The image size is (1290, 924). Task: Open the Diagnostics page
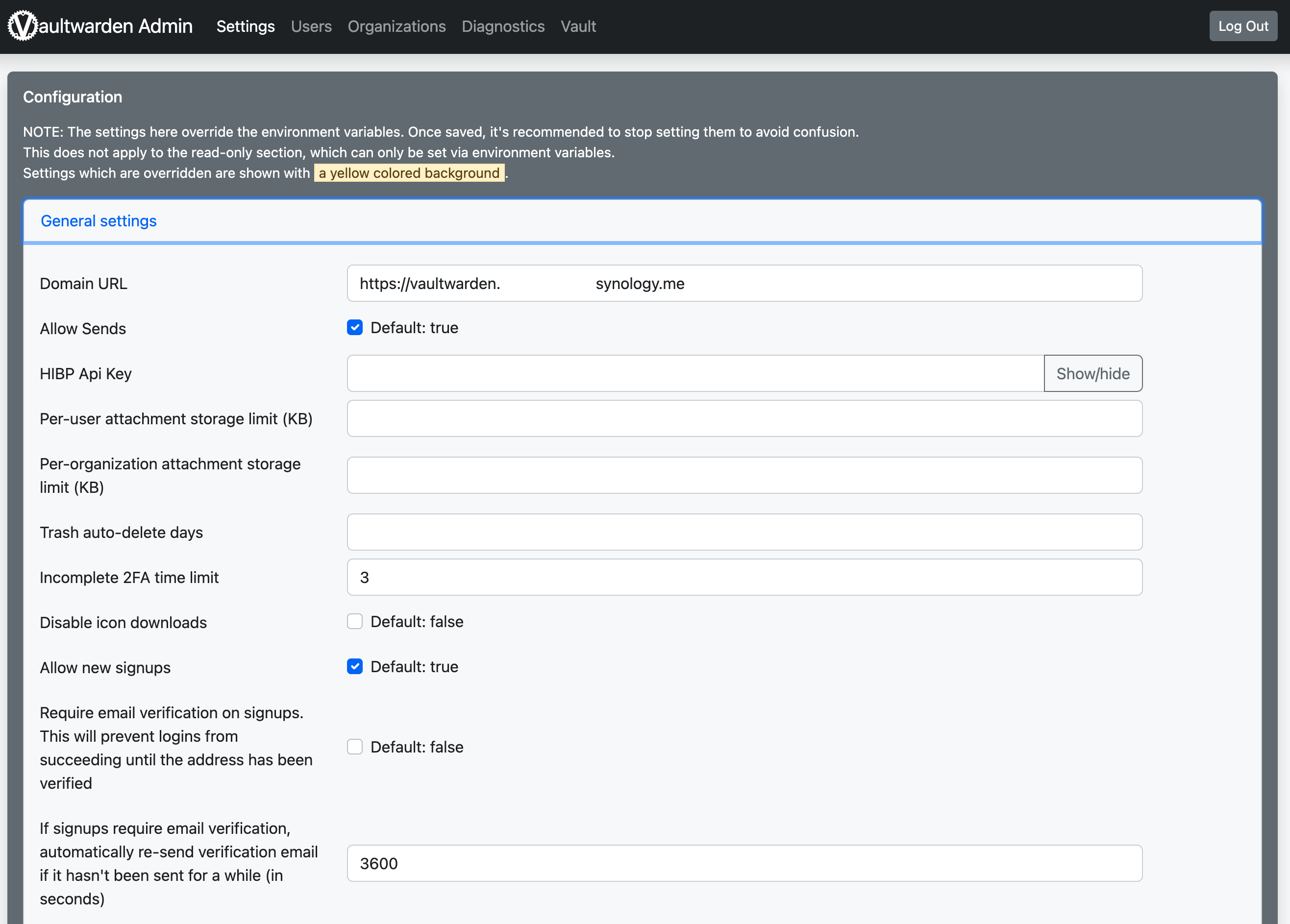point(503,26)
